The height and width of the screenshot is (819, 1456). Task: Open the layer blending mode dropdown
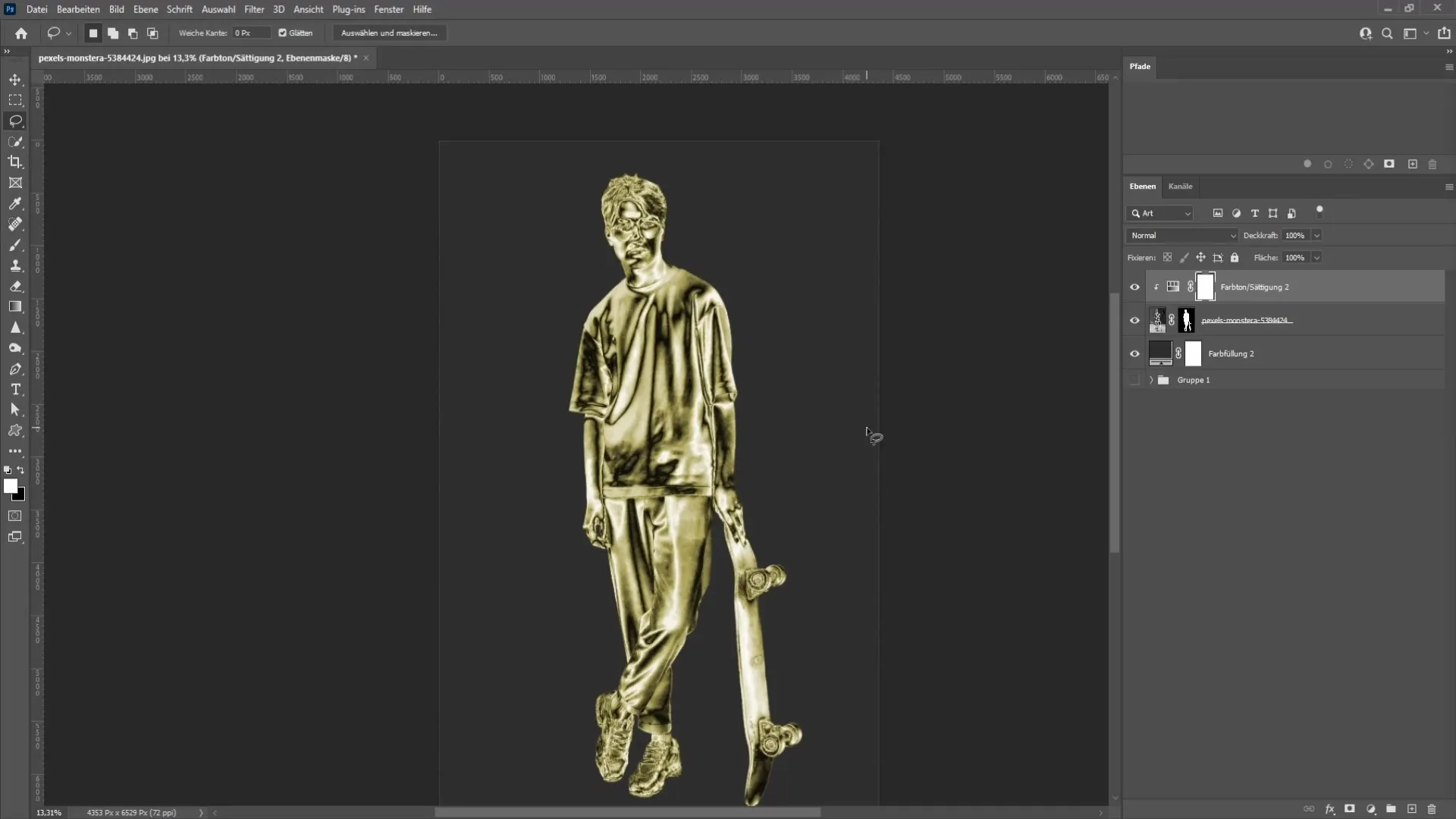coord(1182,235)
